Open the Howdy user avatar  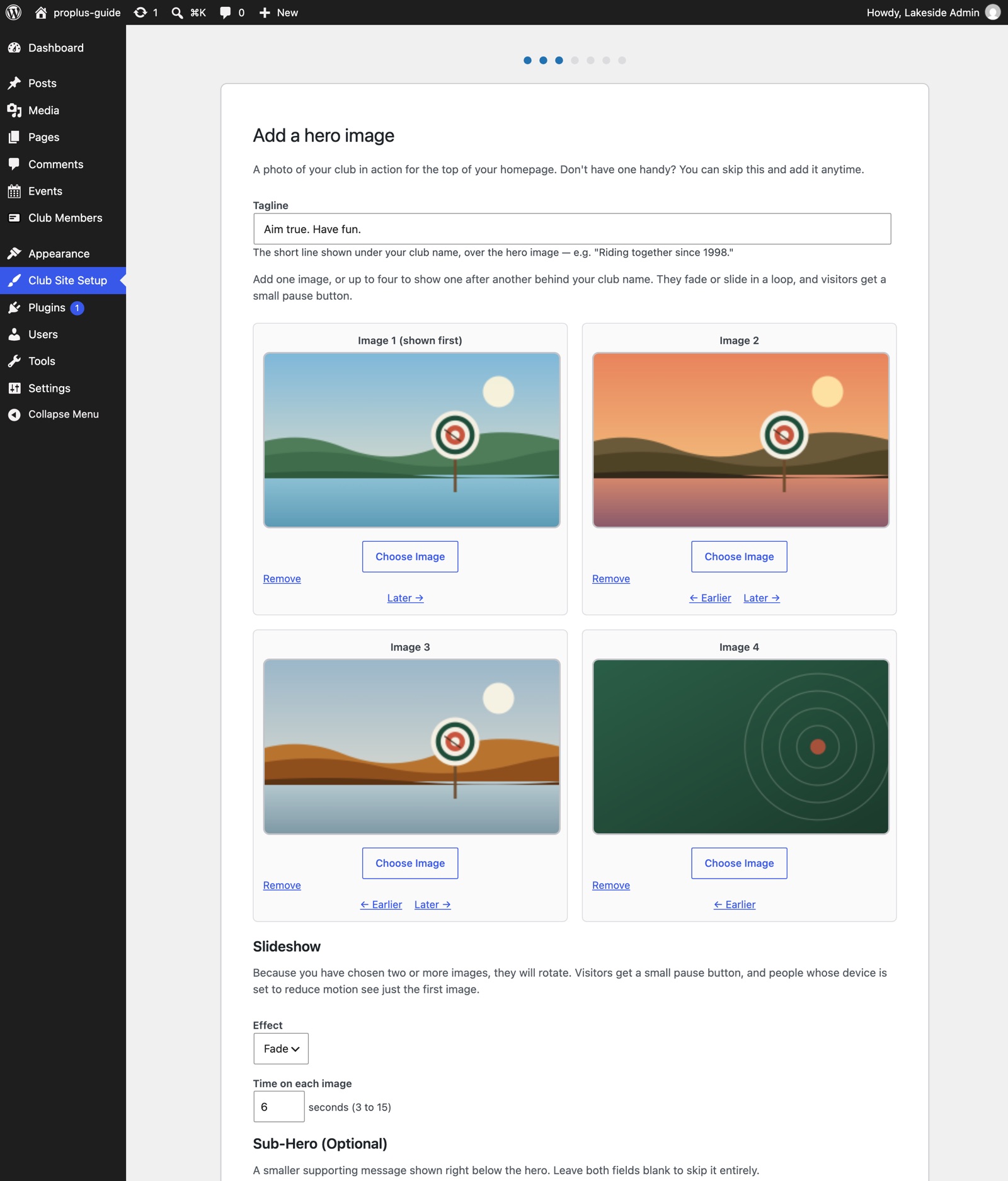(993, 13)
